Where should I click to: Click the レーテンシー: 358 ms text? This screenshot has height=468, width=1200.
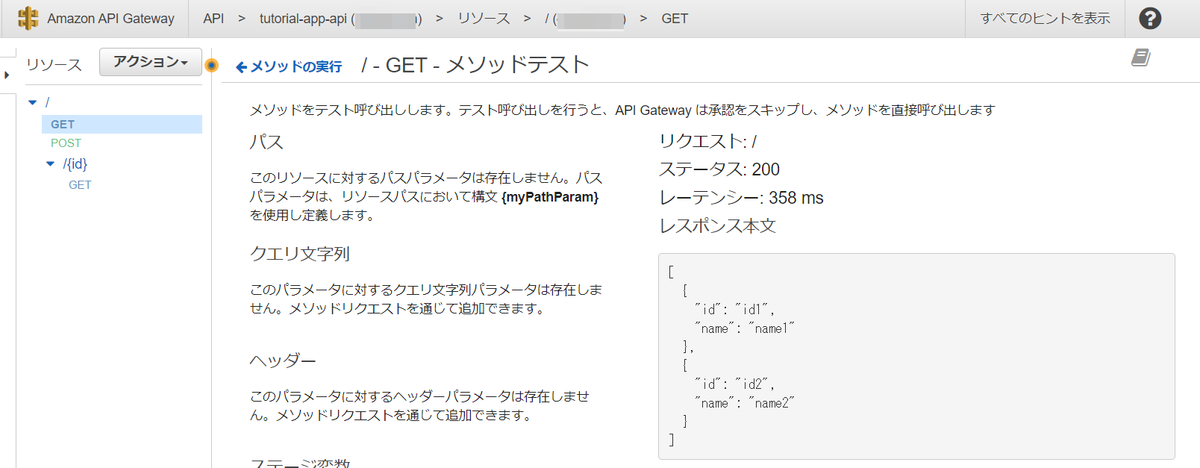tap(741, 198)
